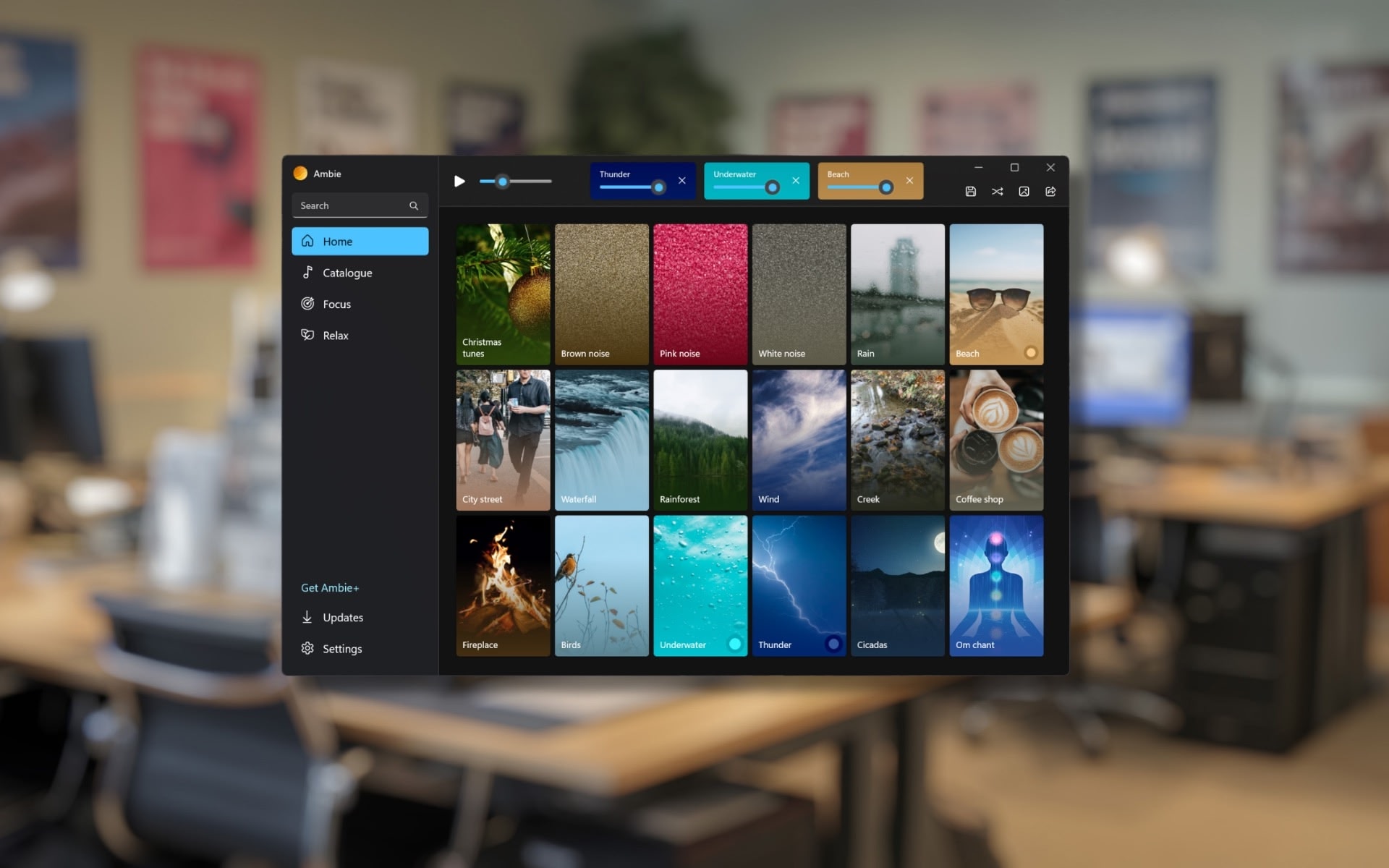Select the Catalogue music note icon

tap(307, 273)
